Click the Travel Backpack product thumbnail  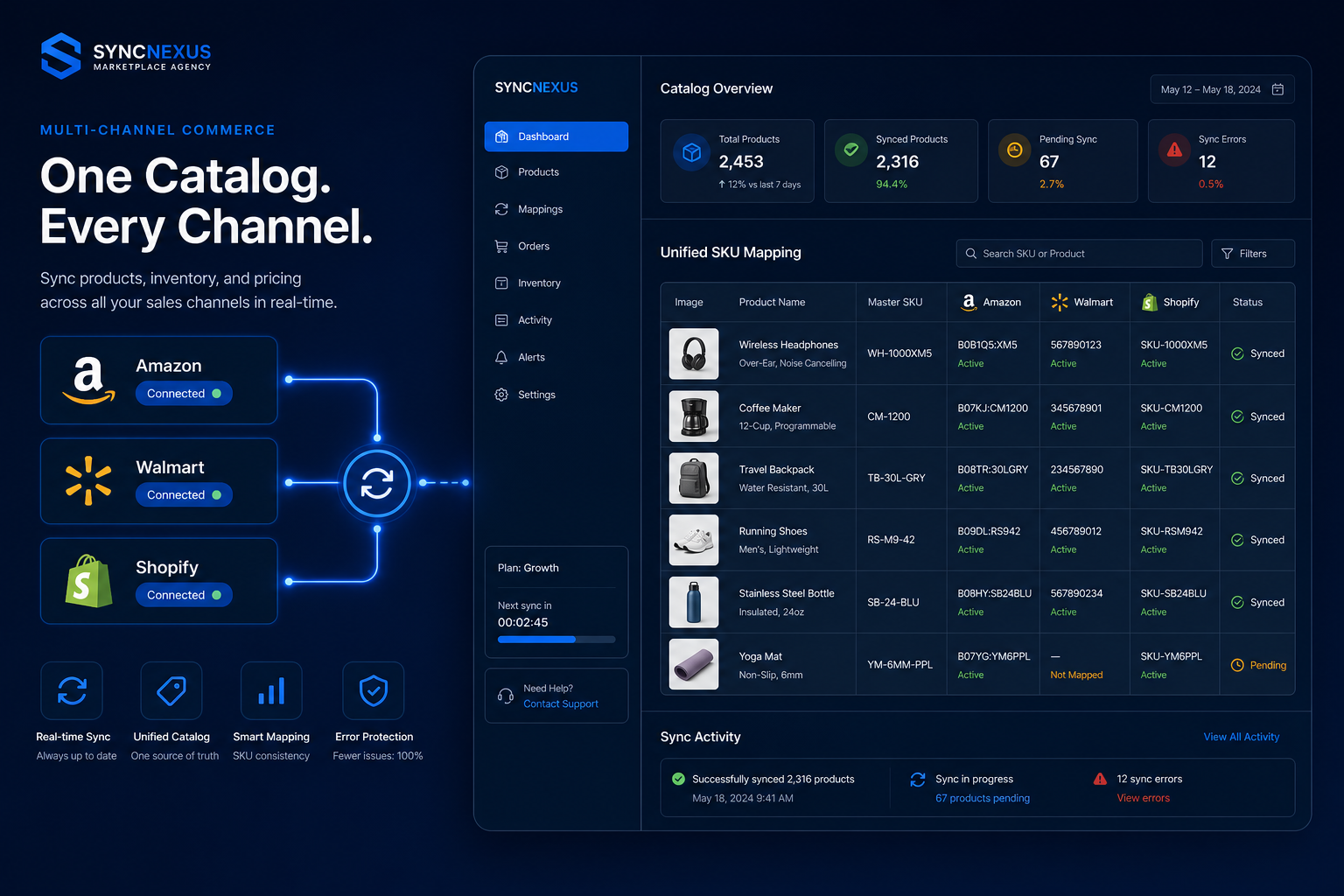tap(694, 478)
